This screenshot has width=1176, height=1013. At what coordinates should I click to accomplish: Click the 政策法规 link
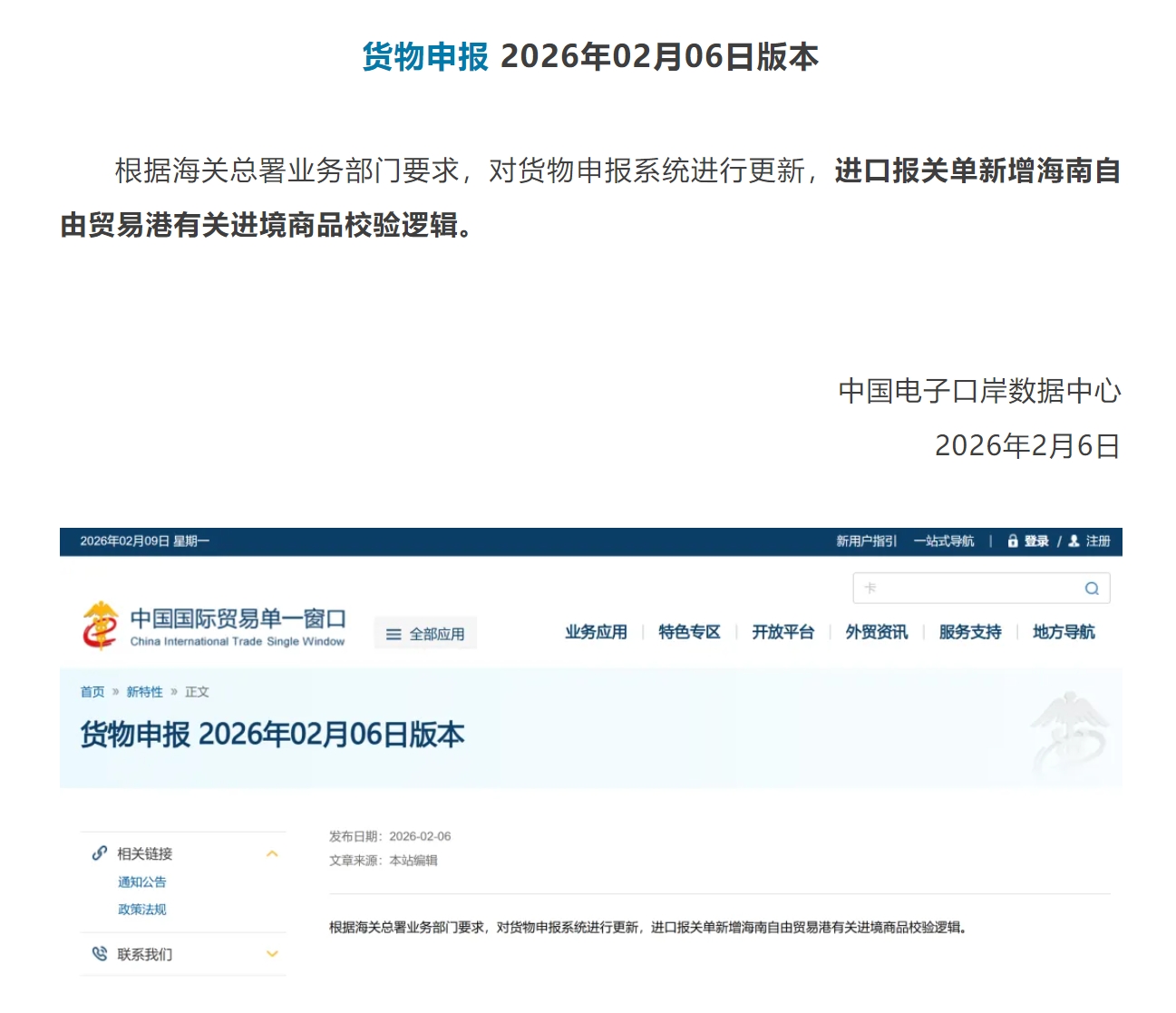pos(141,909)
